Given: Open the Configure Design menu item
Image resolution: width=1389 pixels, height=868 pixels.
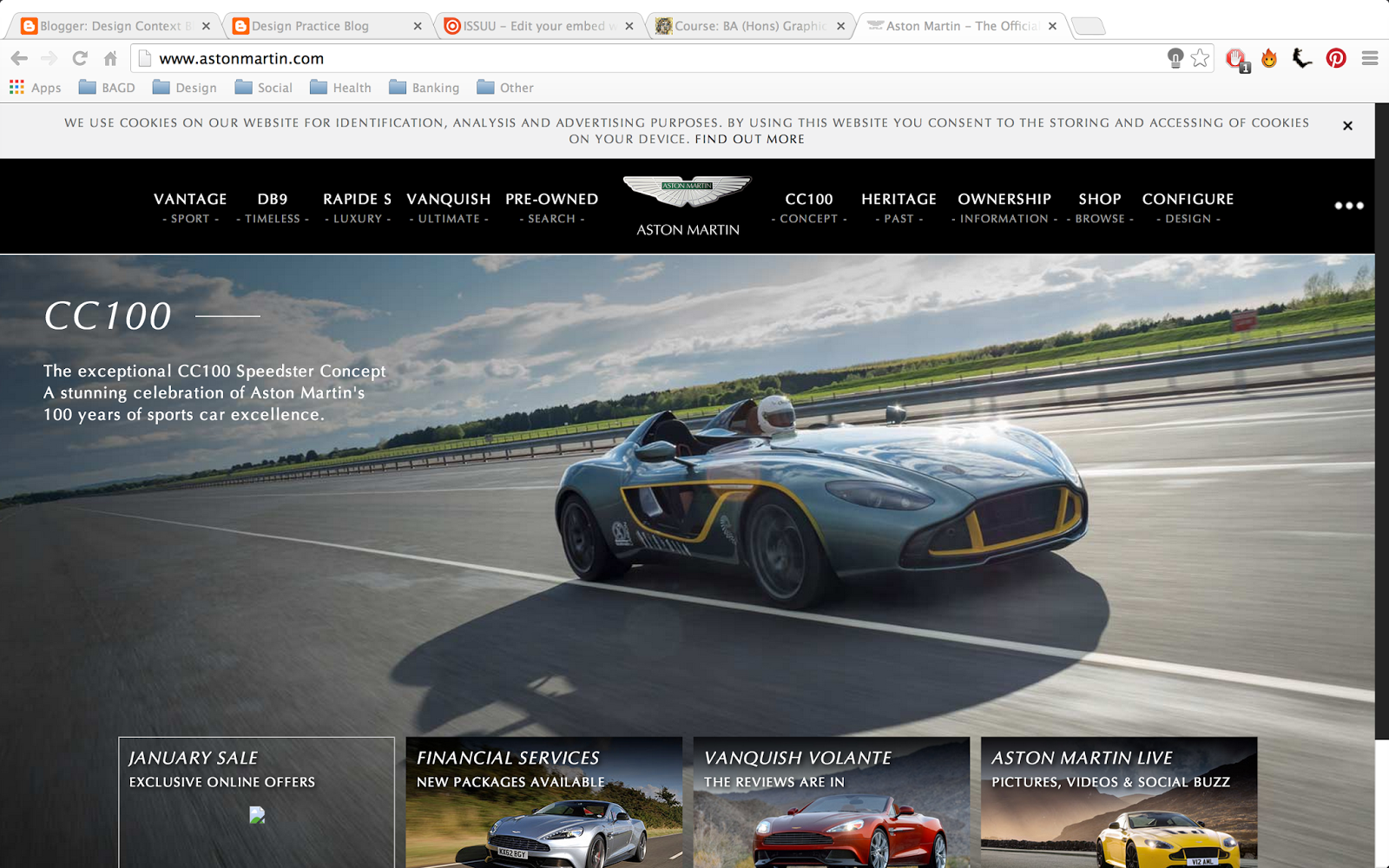Looking at the screenshot, I should [1188, 207].
